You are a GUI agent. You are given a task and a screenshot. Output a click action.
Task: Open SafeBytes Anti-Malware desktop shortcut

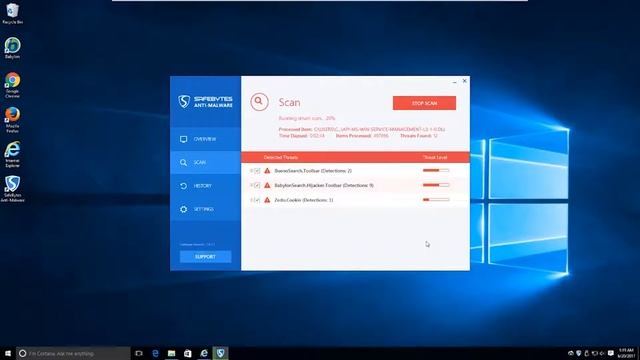pyautogui.click(x=12, y=189)
